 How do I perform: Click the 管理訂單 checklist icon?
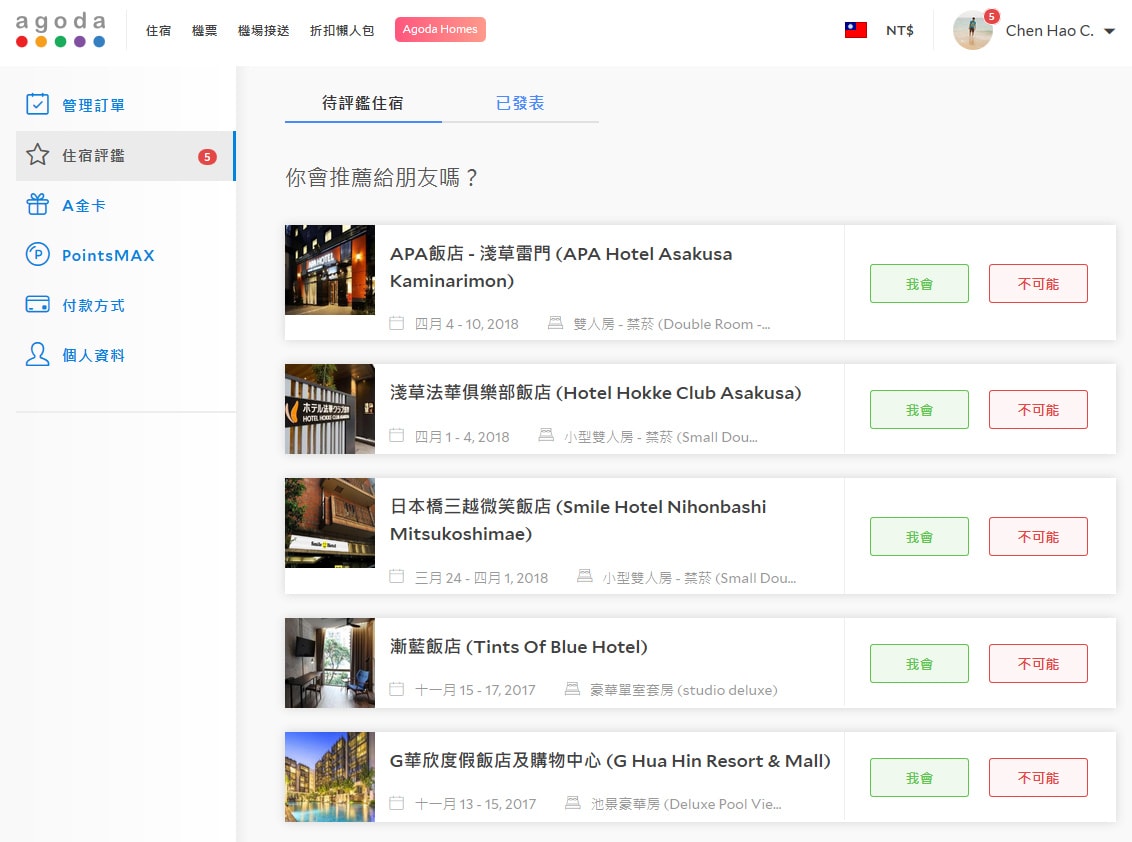38,105
